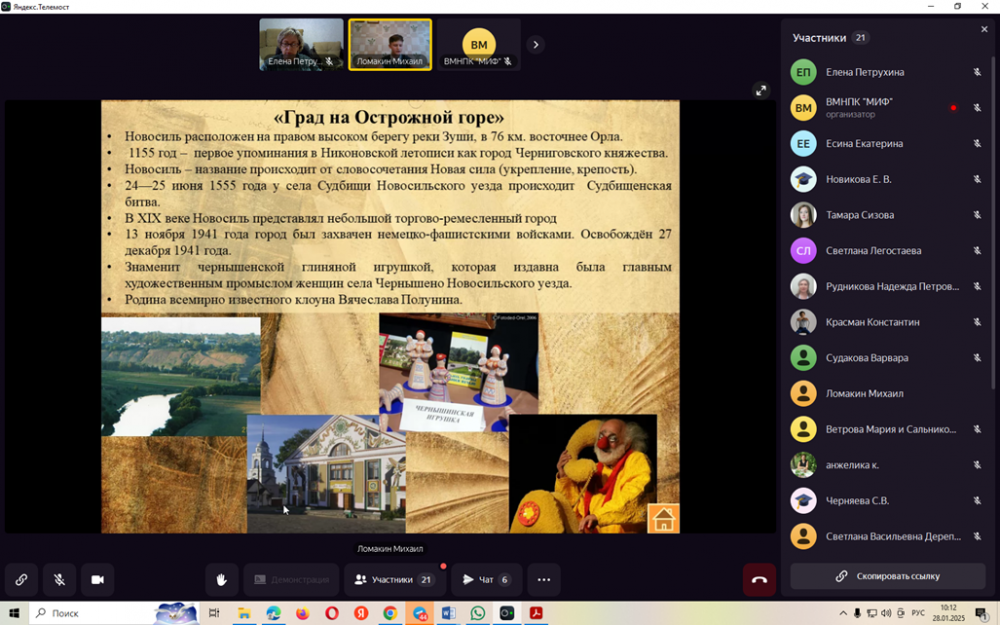Toggle the Участники panel from the toolbar
Screen dimensions: 1000x625
click(x=394, y=579)
